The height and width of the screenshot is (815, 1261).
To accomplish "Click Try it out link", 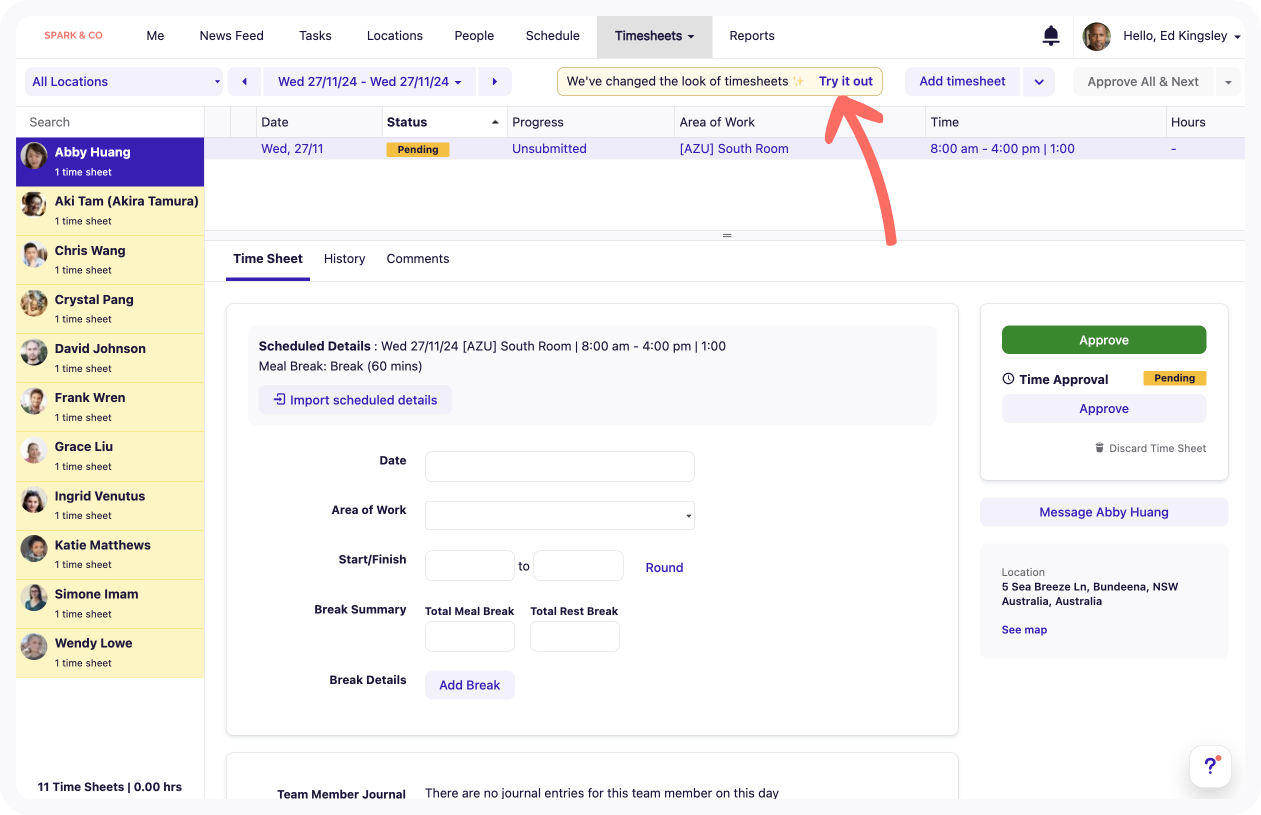I will click(x=846, y=82).
